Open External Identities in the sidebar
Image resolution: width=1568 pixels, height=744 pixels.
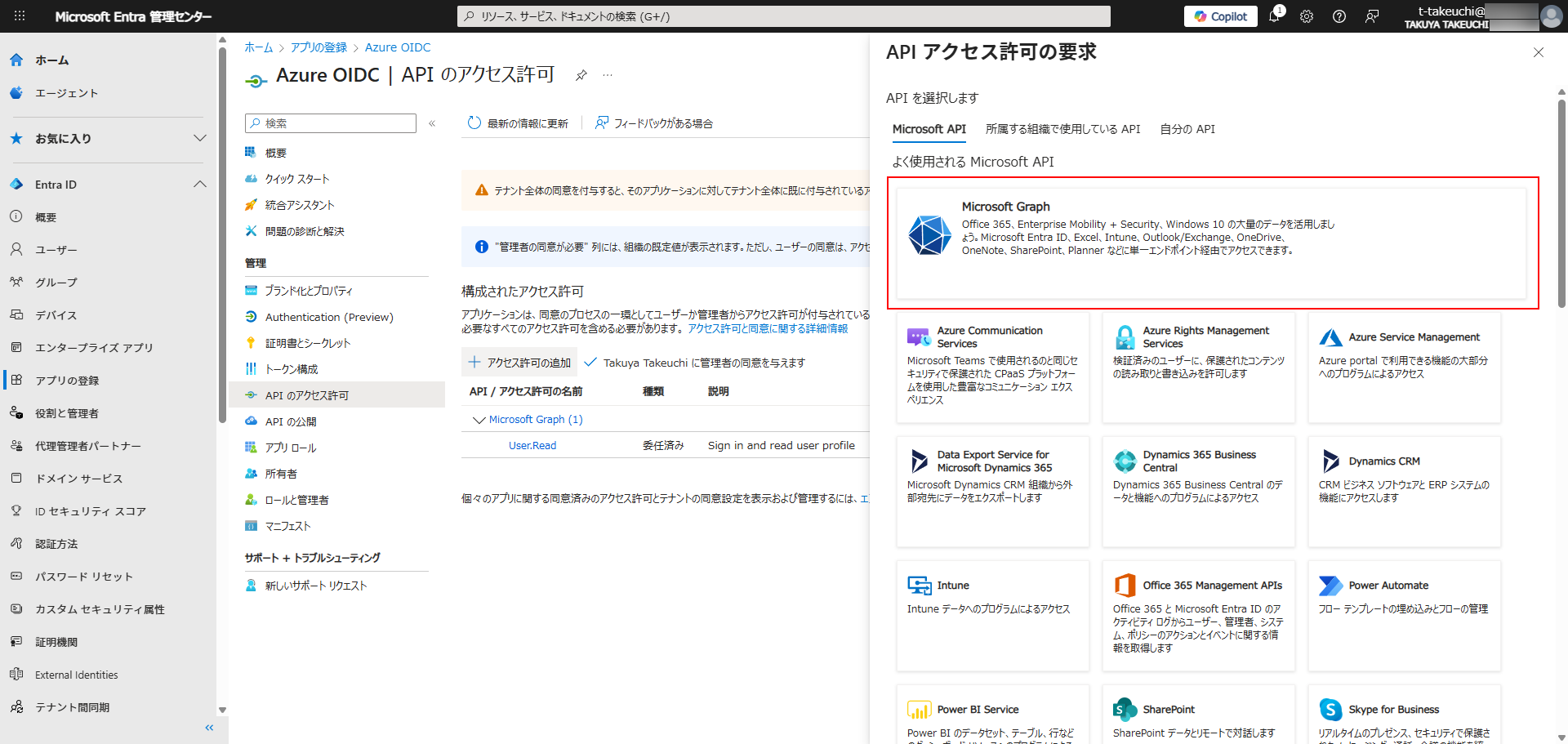pos(77,675)
